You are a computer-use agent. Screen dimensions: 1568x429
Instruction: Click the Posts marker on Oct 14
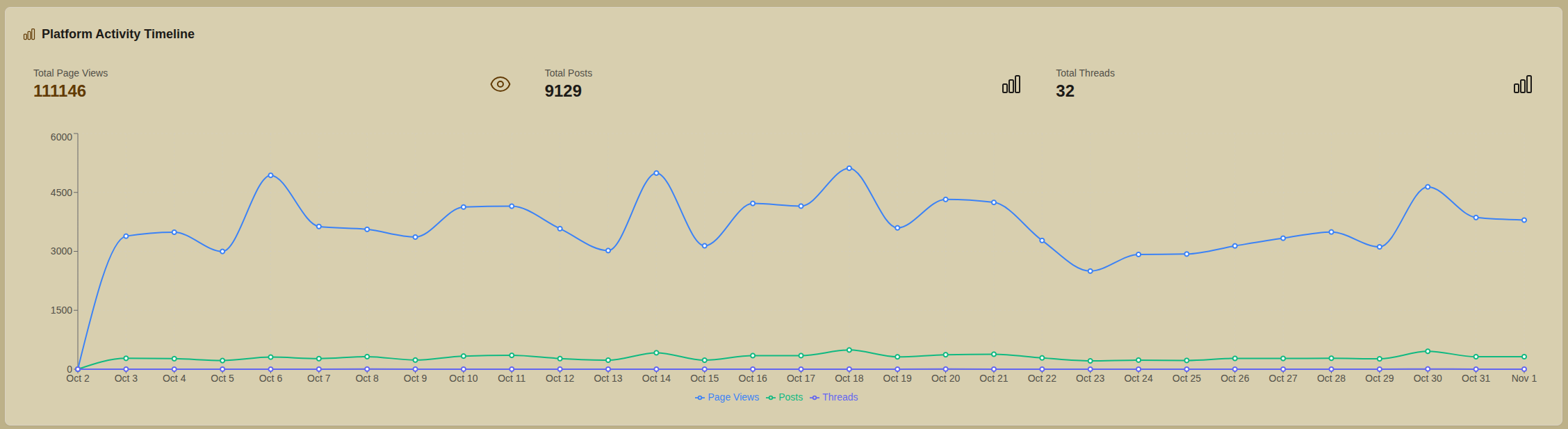click(656, 353)
